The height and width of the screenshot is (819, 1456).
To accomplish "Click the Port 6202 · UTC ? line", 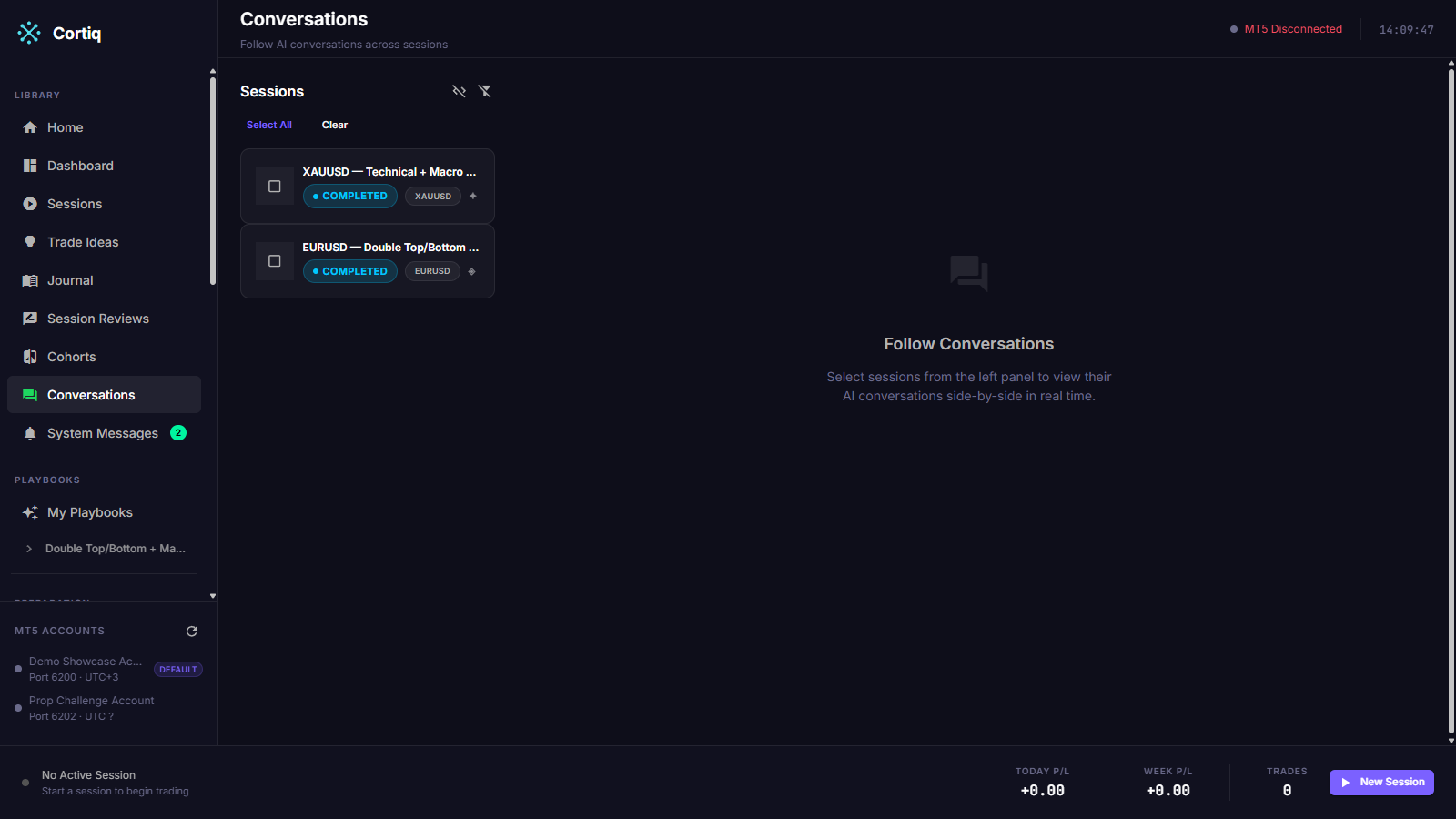I will pos(71,716).
